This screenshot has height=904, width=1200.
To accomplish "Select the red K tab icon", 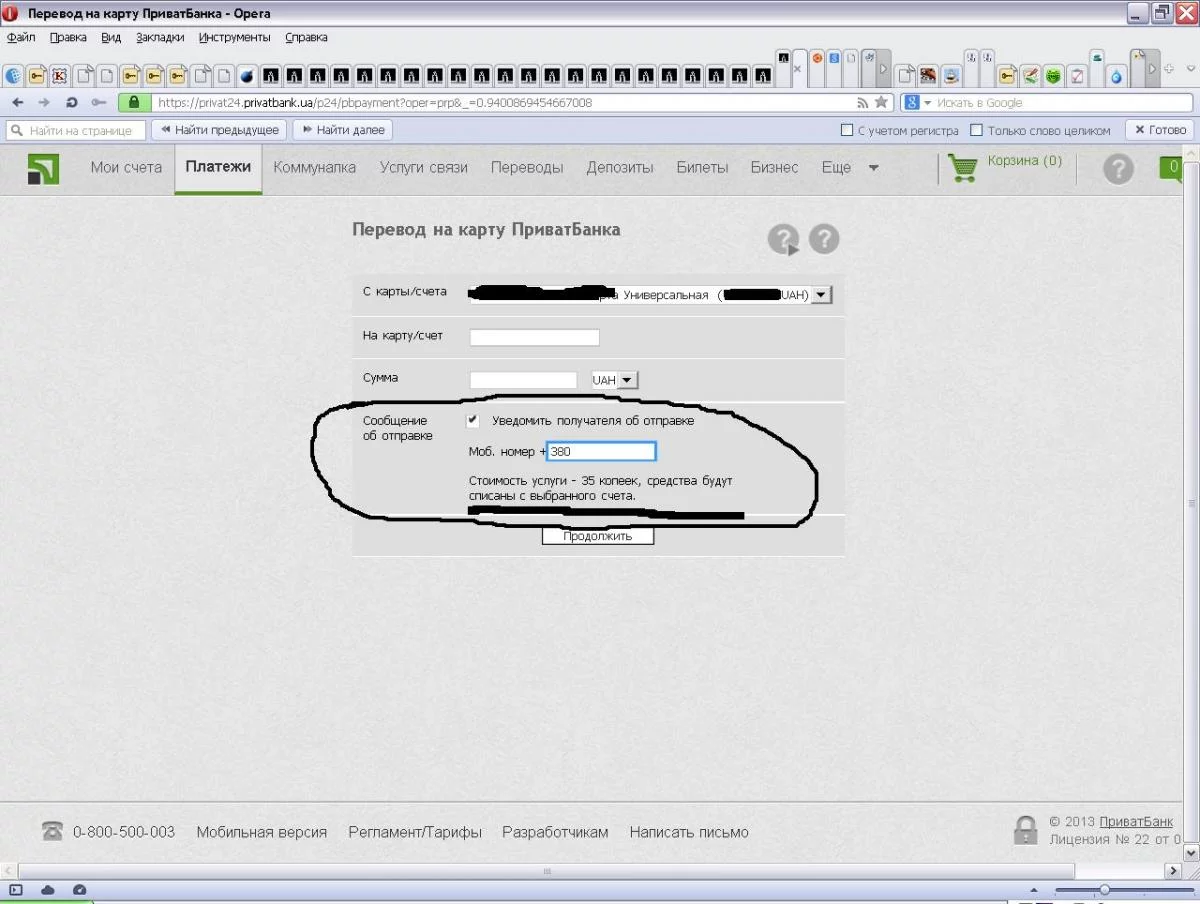I will [x=59, y=76].
